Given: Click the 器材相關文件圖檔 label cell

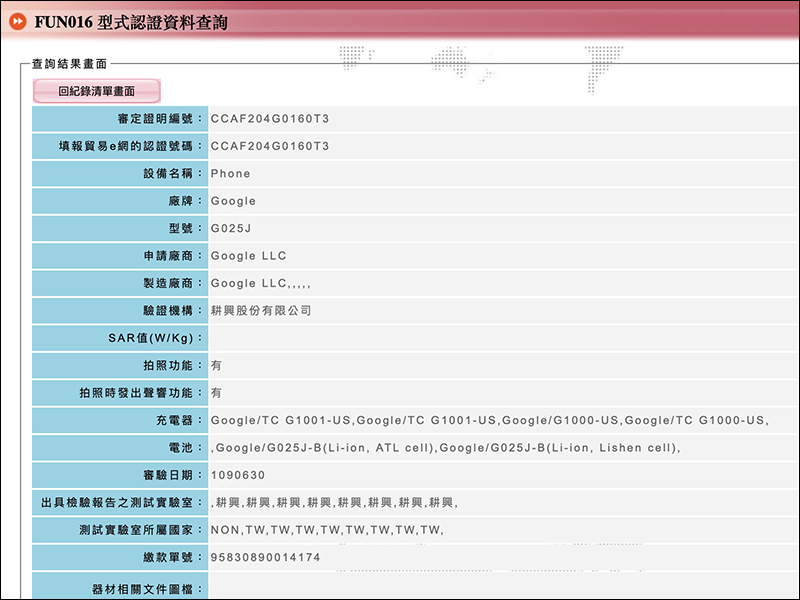Looking at the screenshot, I should (120, 586).
